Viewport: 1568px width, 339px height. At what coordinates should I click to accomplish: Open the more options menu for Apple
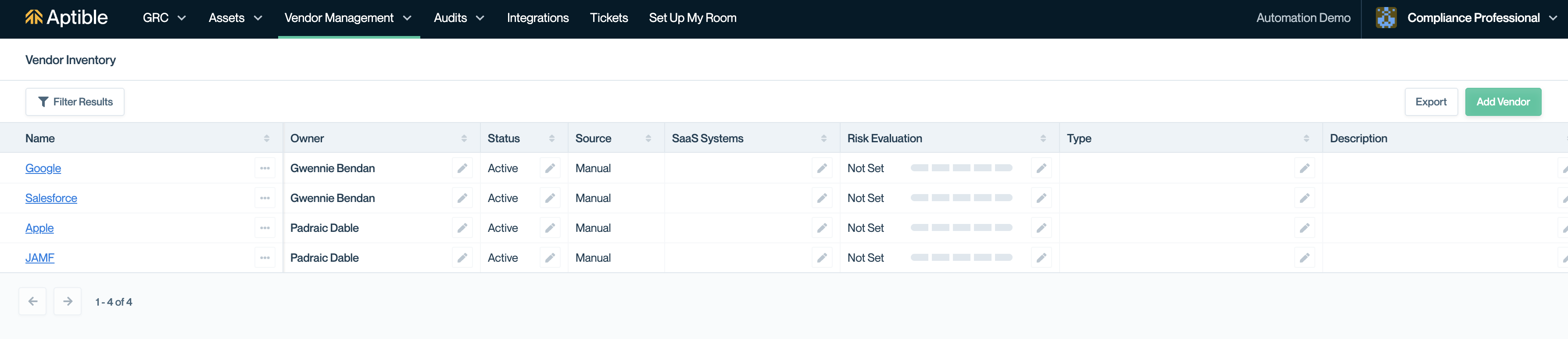[x=265, y=228]
